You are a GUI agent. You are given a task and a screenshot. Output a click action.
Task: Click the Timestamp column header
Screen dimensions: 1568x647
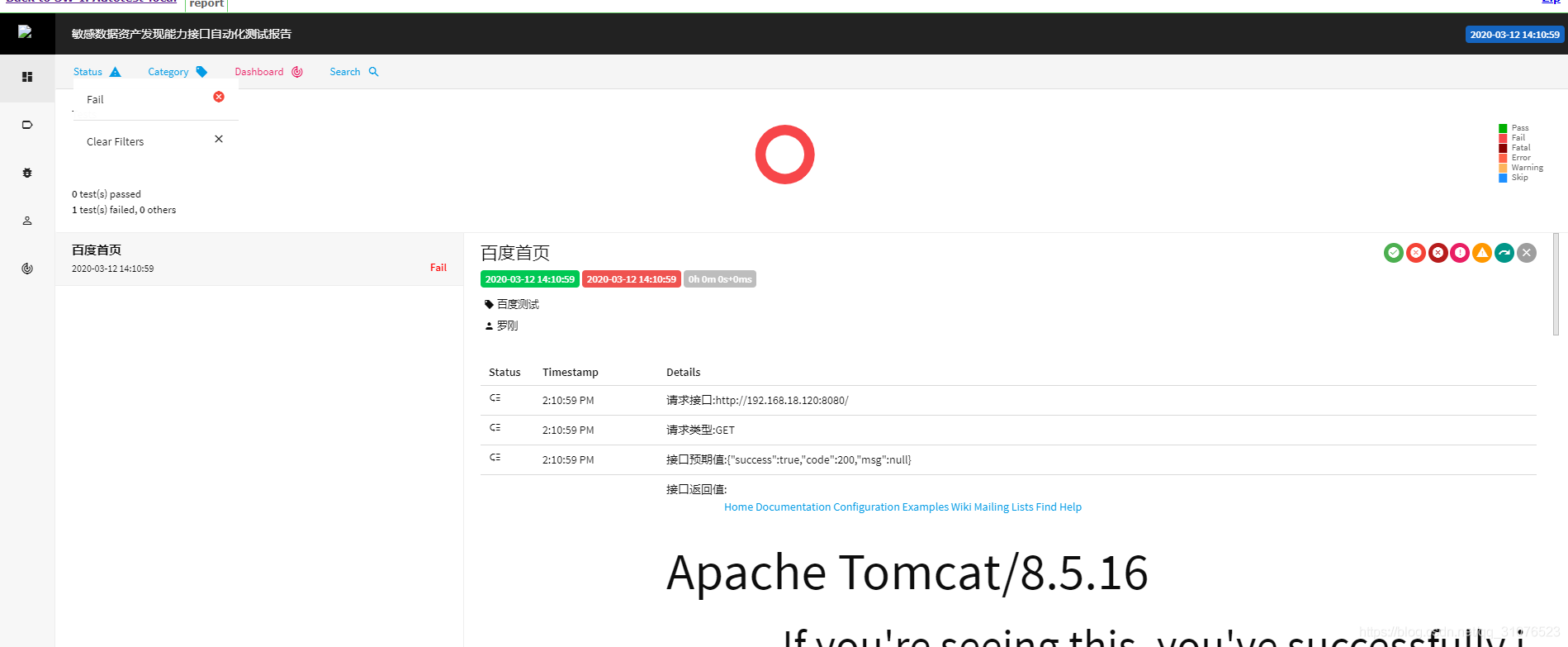pyautogui.click(x=571, y=373)
